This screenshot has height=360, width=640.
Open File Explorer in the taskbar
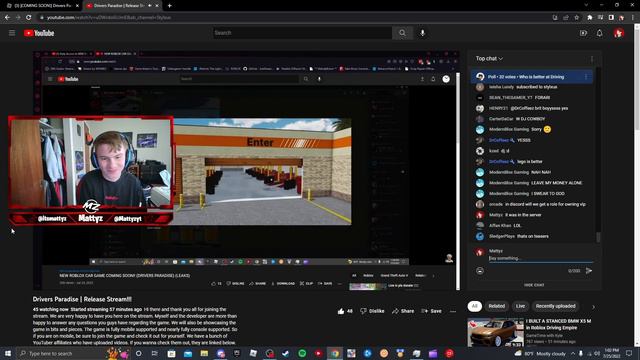(x=204, y=353)
